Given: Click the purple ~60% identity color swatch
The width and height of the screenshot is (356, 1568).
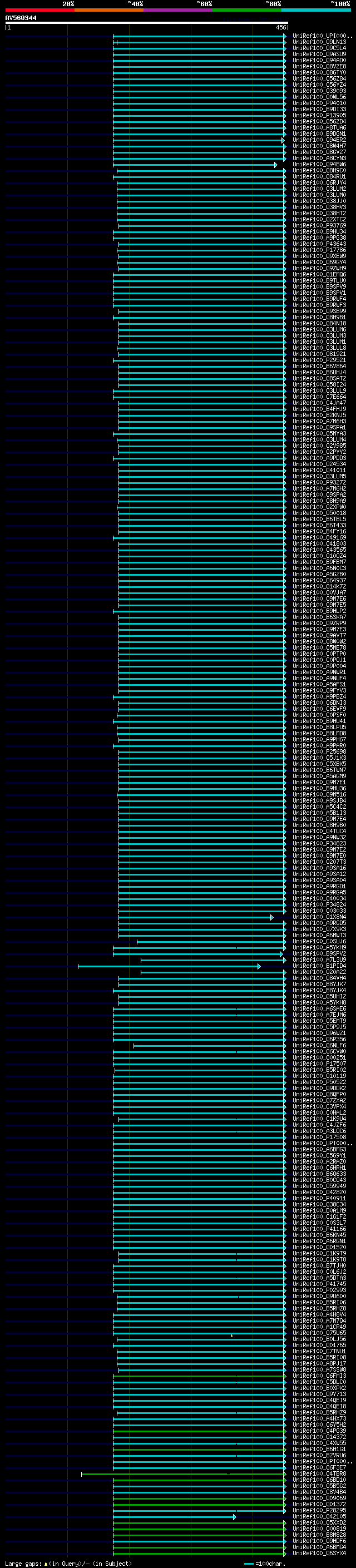Looking at the screenshot, I should [x=179, y=10].
